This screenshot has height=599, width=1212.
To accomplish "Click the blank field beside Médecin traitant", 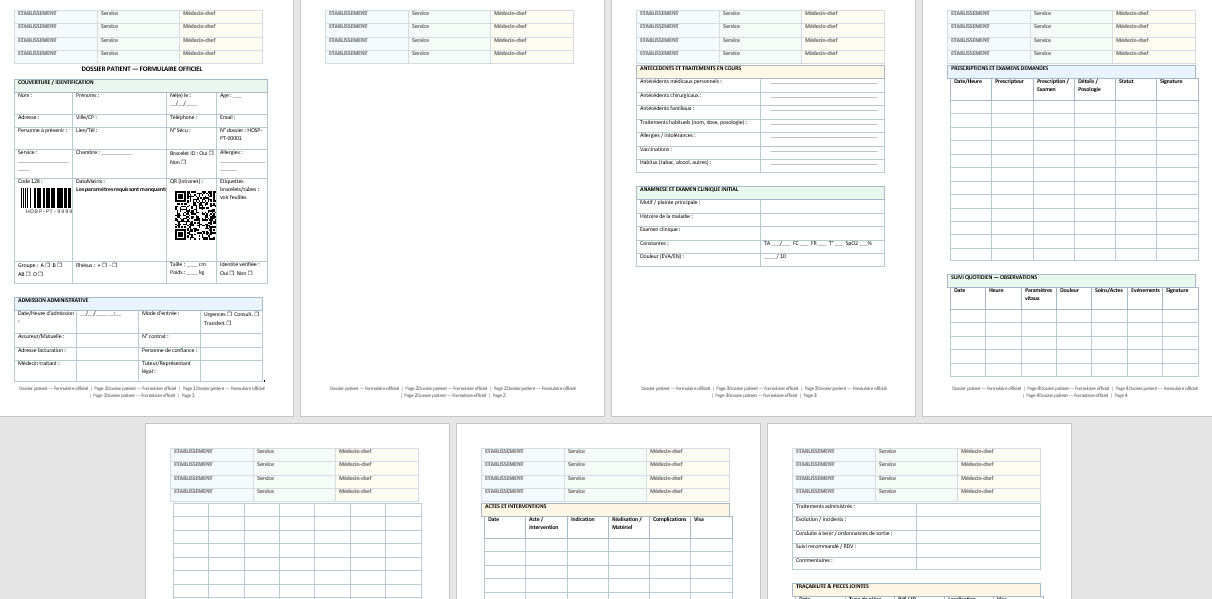I will click(x=107, y=369).
